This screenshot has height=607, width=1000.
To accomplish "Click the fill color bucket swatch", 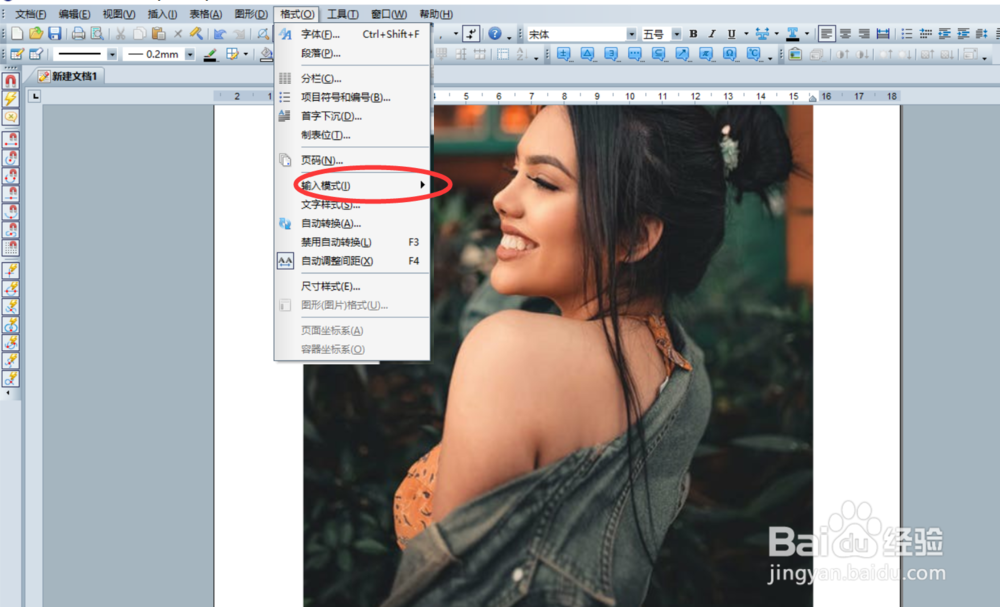I will tap(266, 55).
